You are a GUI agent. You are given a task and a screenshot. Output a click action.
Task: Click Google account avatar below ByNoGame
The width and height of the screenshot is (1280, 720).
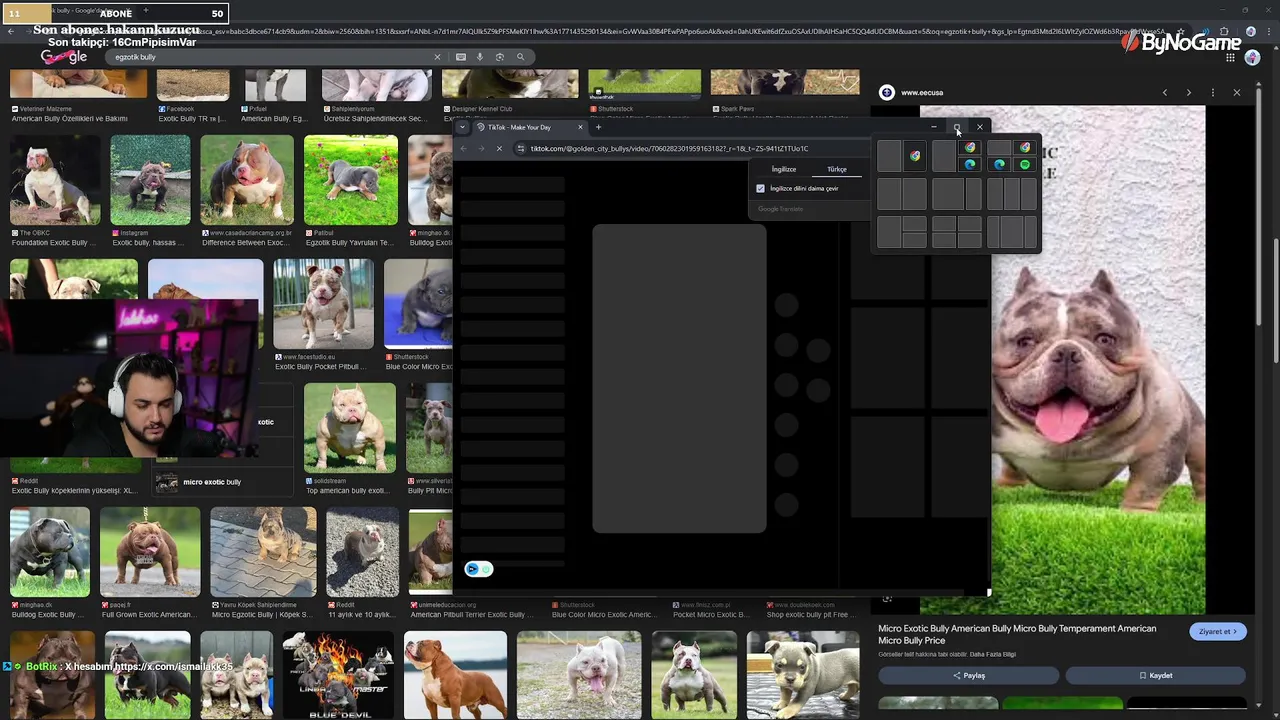click(x=1252, y=58)
